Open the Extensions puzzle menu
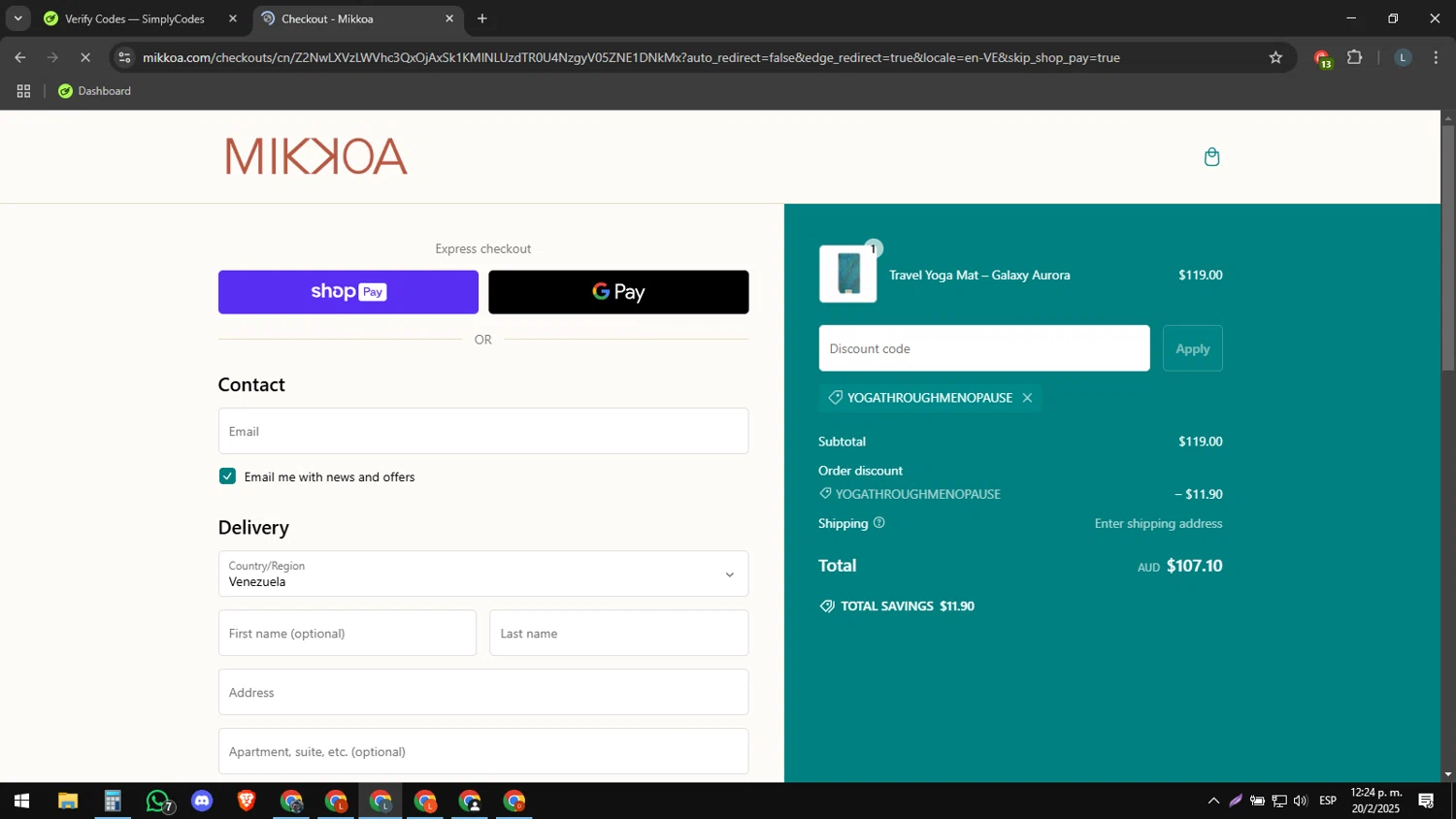The width and height of the screenshot is (1456, 819). click(x=1355, y=57)
